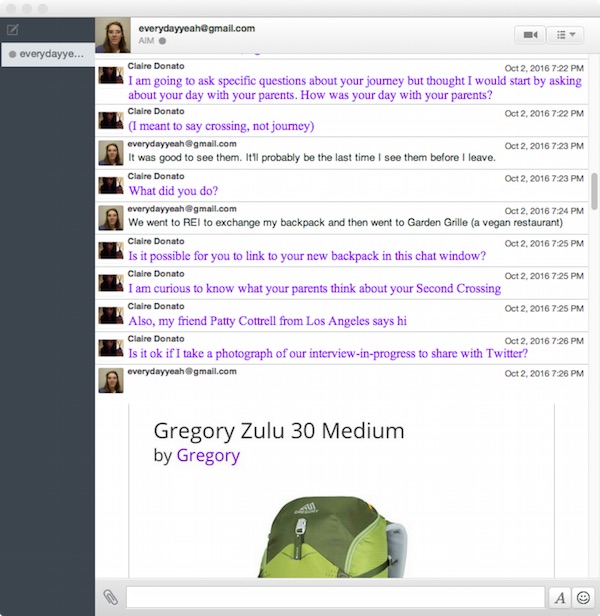
Task: Click the everydayyeah@gmail.com header name
Action: 196,28
